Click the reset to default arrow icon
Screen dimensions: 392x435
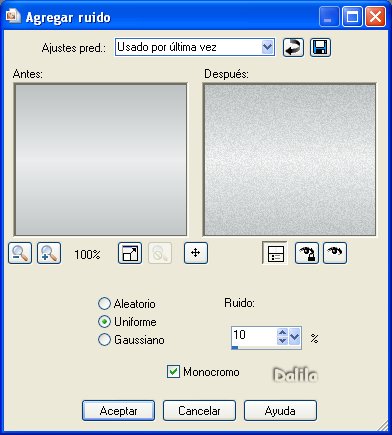pyautogui.click(x=293, y=48)
